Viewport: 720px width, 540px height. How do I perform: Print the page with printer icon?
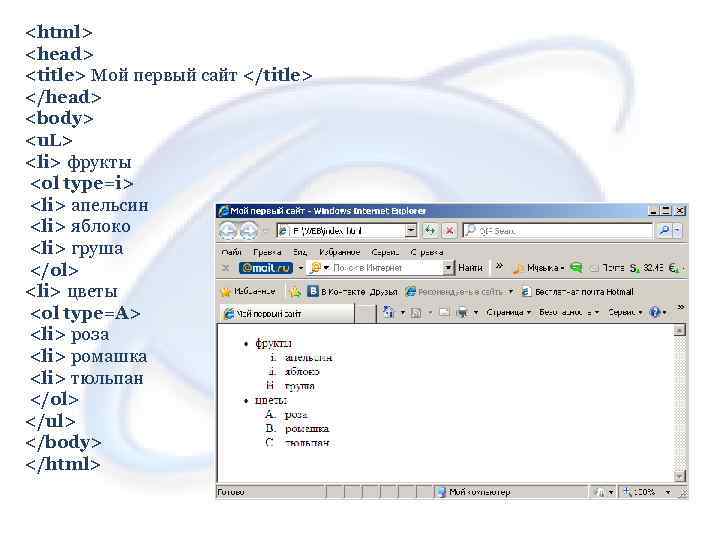[462, 313]
